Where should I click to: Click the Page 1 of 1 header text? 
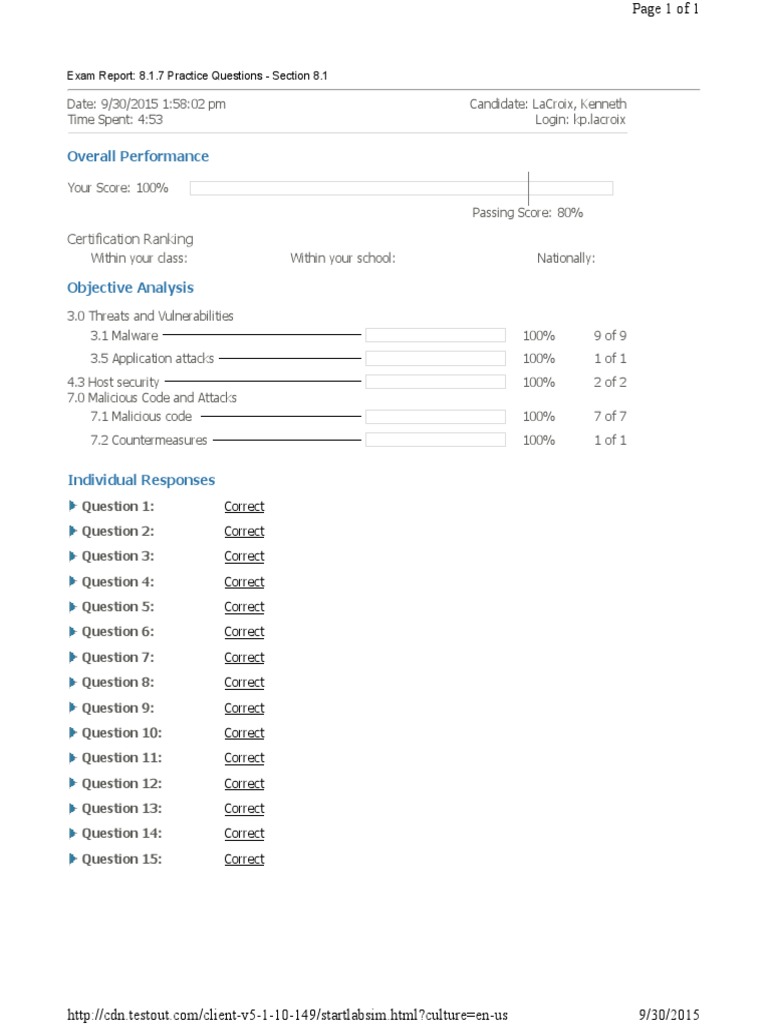tap(665, 8)
